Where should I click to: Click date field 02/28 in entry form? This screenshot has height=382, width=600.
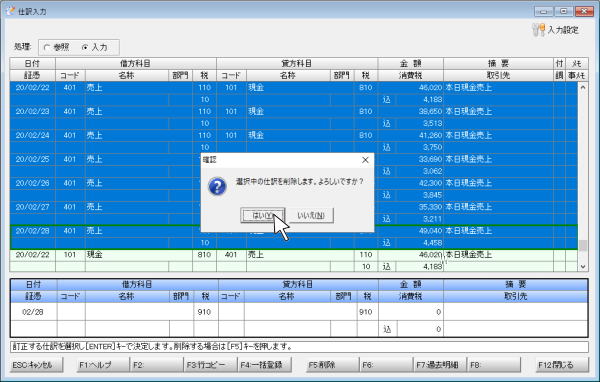(33, 312)
